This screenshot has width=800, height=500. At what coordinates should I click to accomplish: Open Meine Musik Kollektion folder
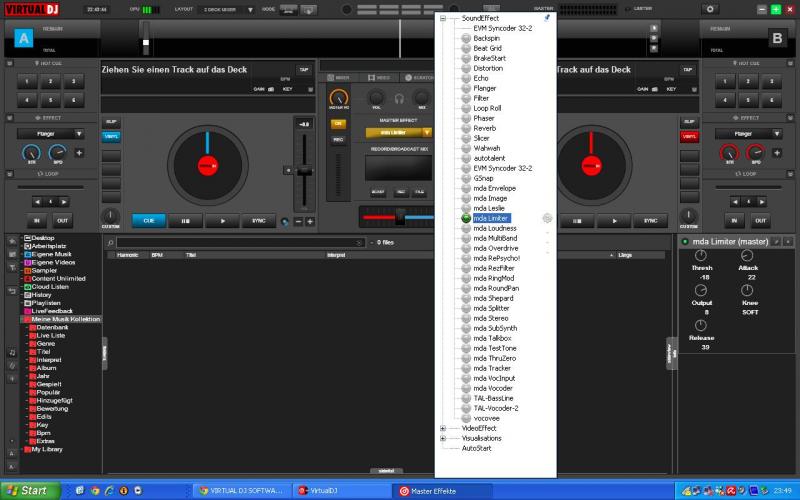[65, 319]
